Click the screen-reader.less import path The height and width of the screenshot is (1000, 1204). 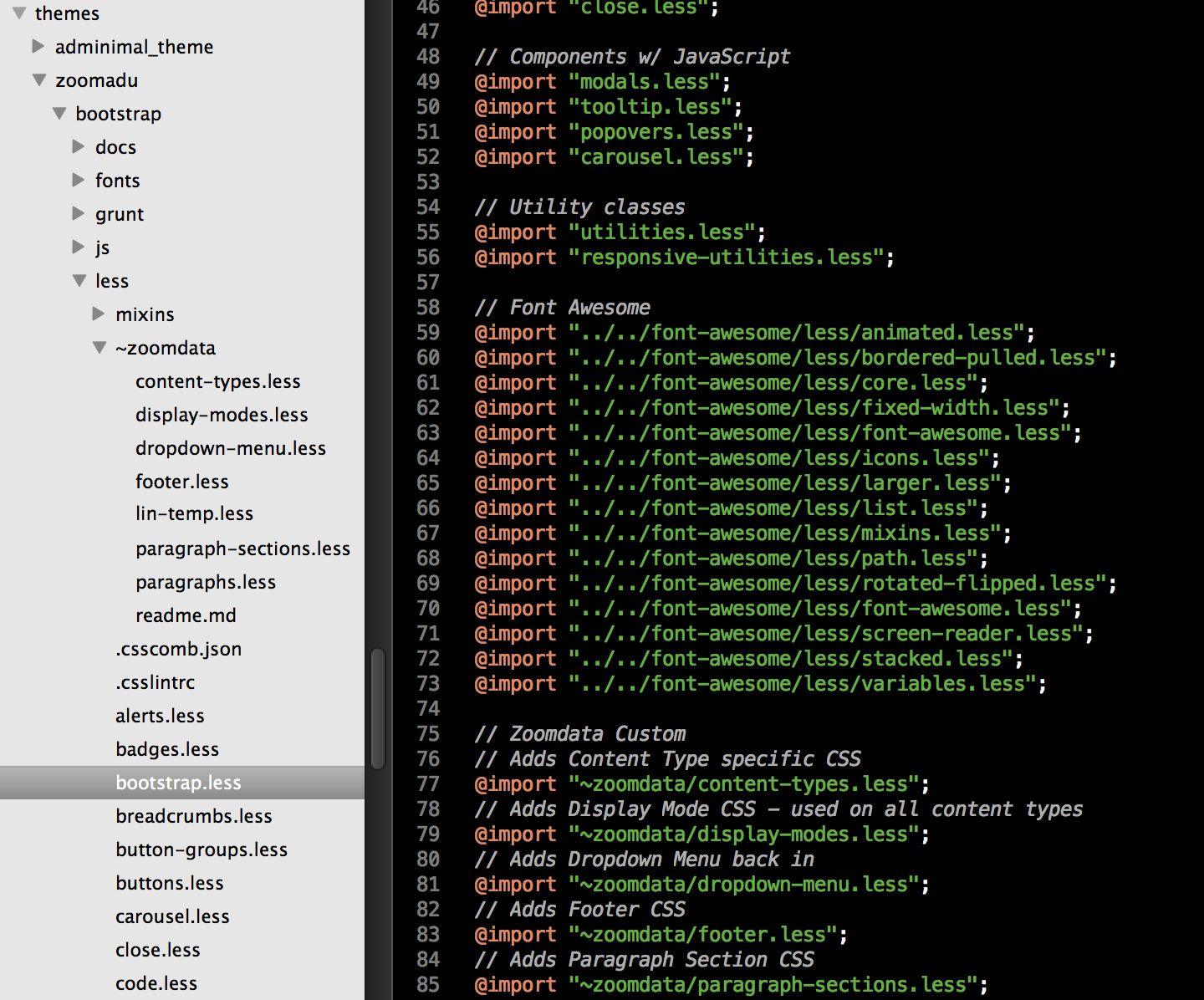[x=826, y=633]
